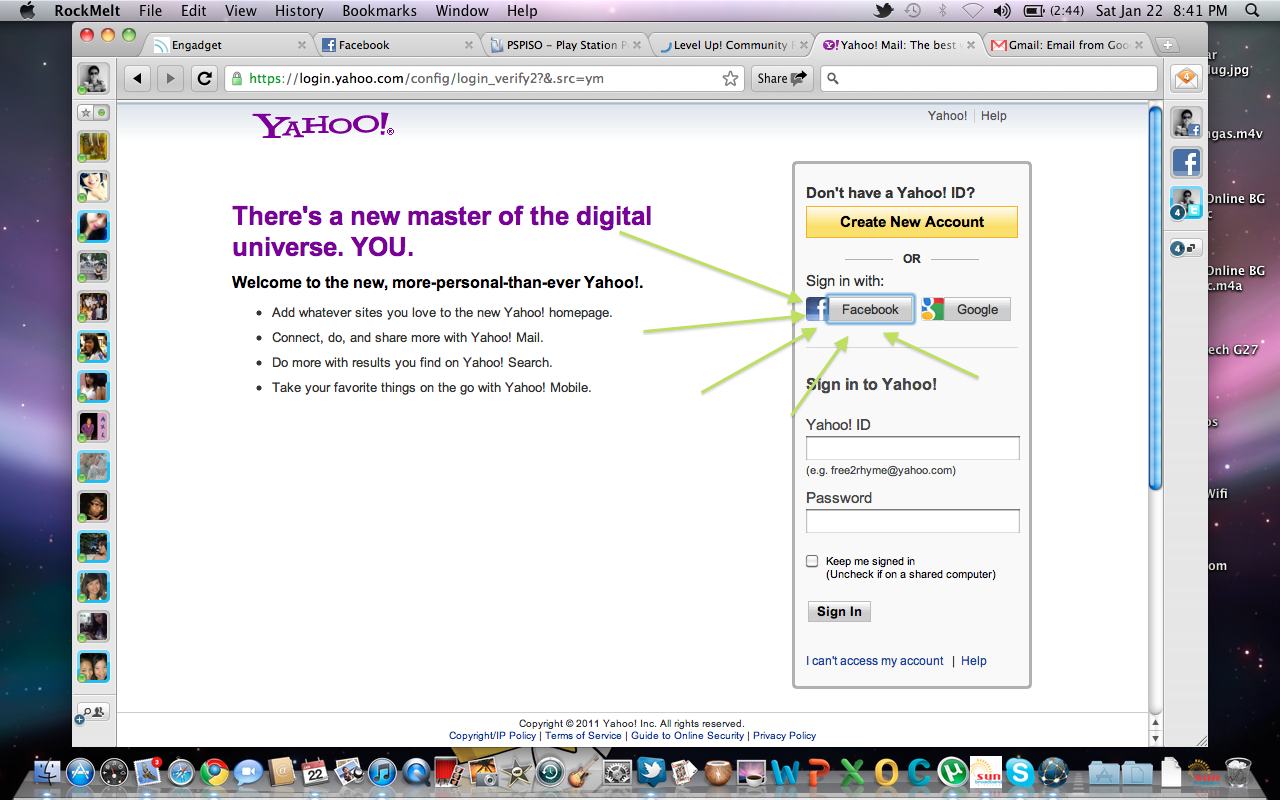The height and width of the screenshot is (800, 1280).
Task: Open the Share button in the toolbar
Action: point(782,78)
